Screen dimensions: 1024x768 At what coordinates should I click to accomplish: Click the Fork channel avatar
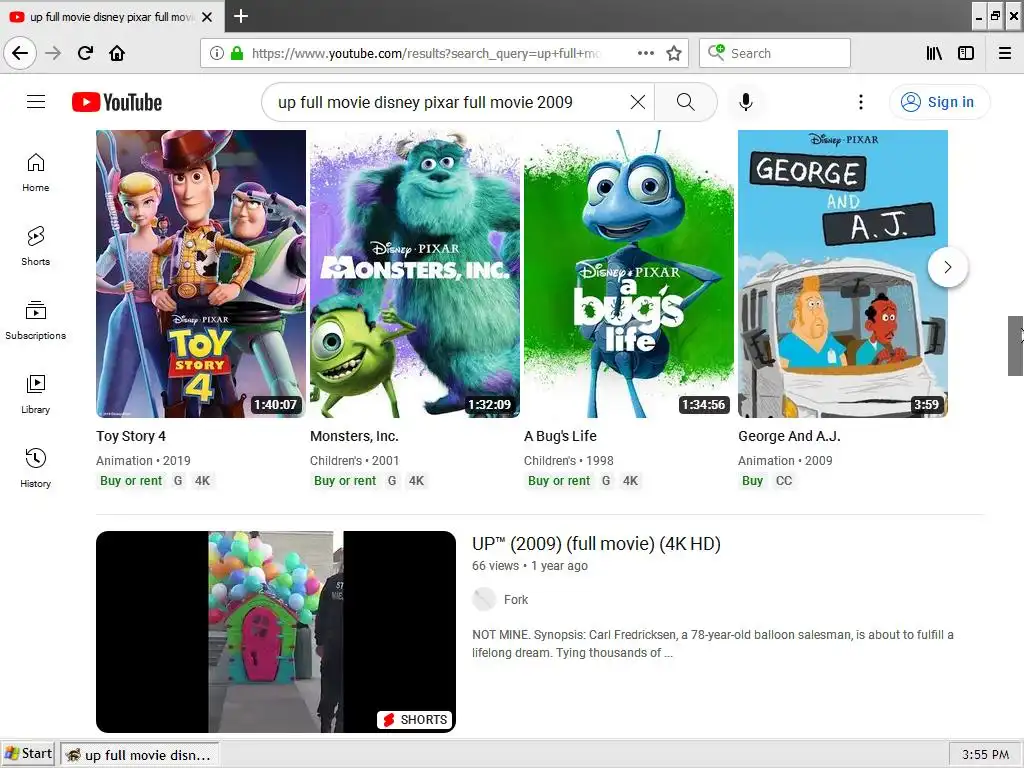click(484, 600)
